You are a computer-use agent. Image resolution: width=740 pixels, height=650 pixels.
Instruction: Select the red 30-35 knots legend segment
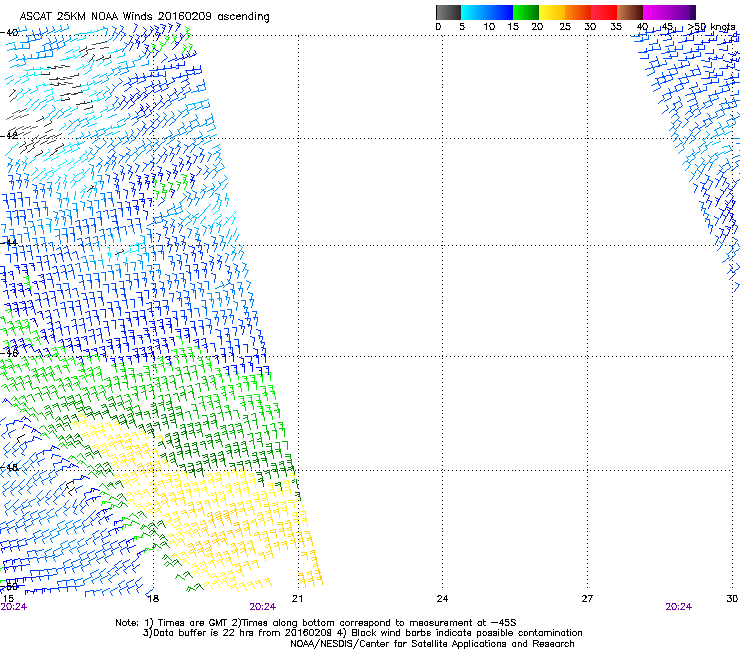point(604,12)
